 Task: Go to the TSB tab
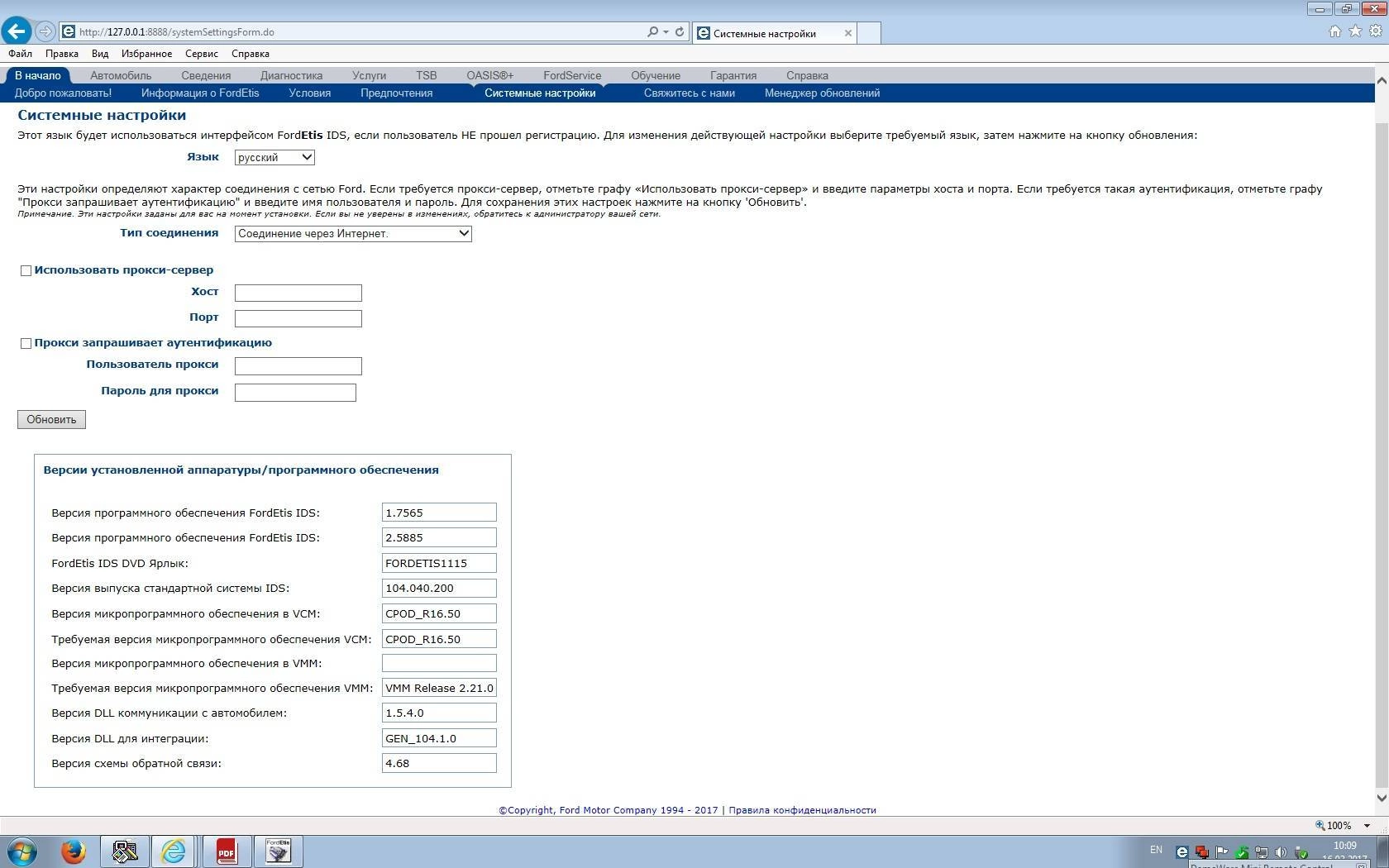tap(426, 75)
